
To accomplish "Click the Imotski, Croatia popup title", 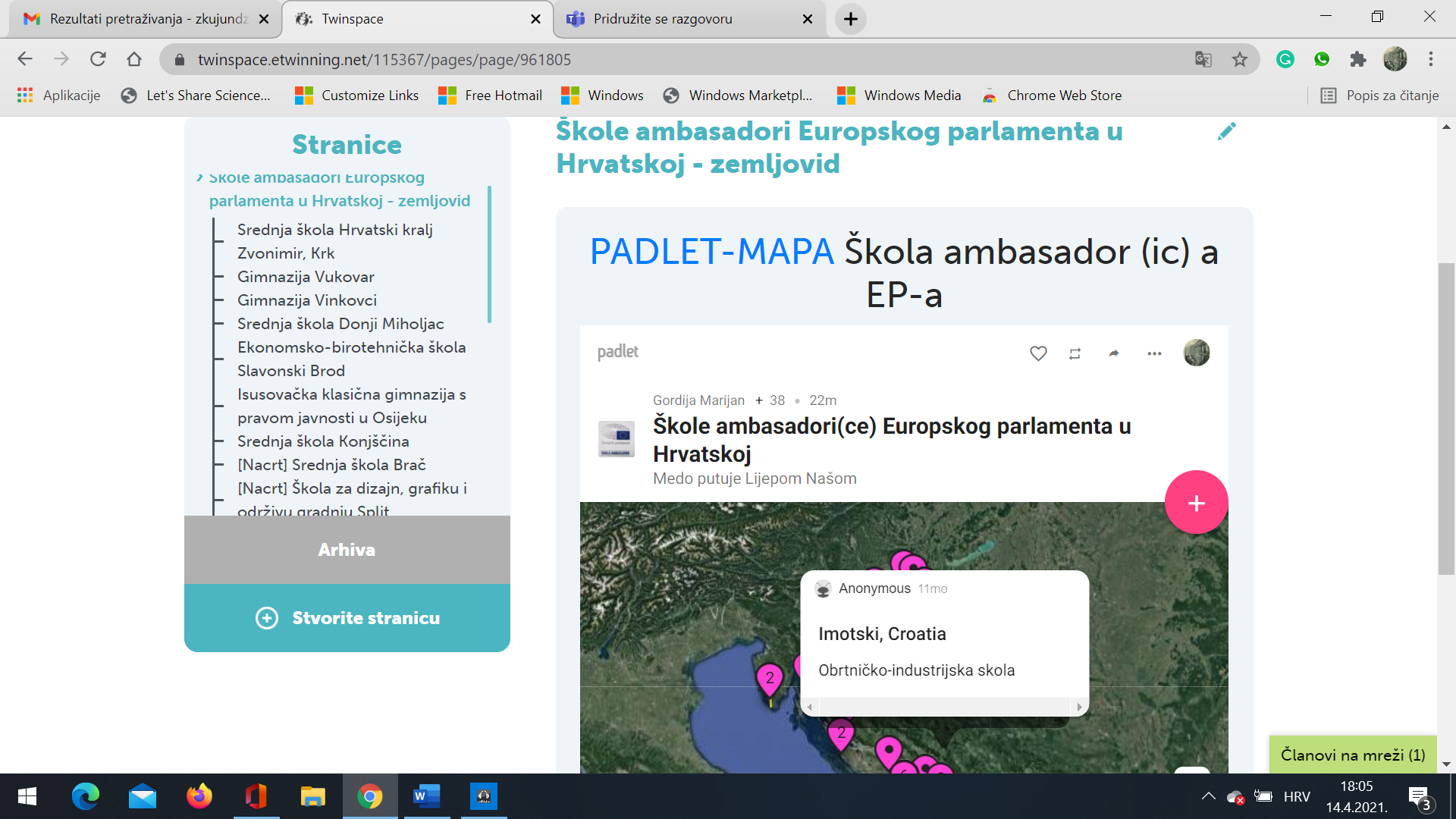I will [x=882, y=634].
